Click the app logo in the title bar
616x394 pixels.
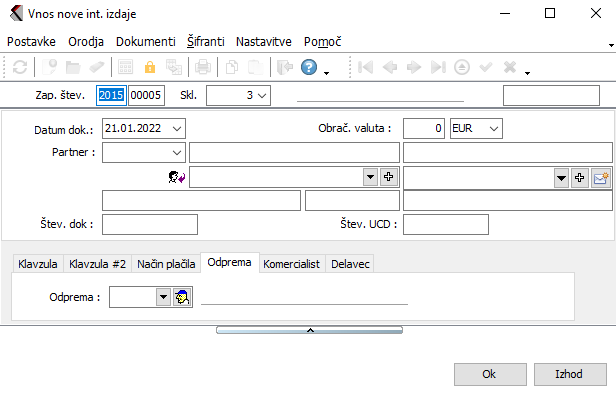click(16, 13)
